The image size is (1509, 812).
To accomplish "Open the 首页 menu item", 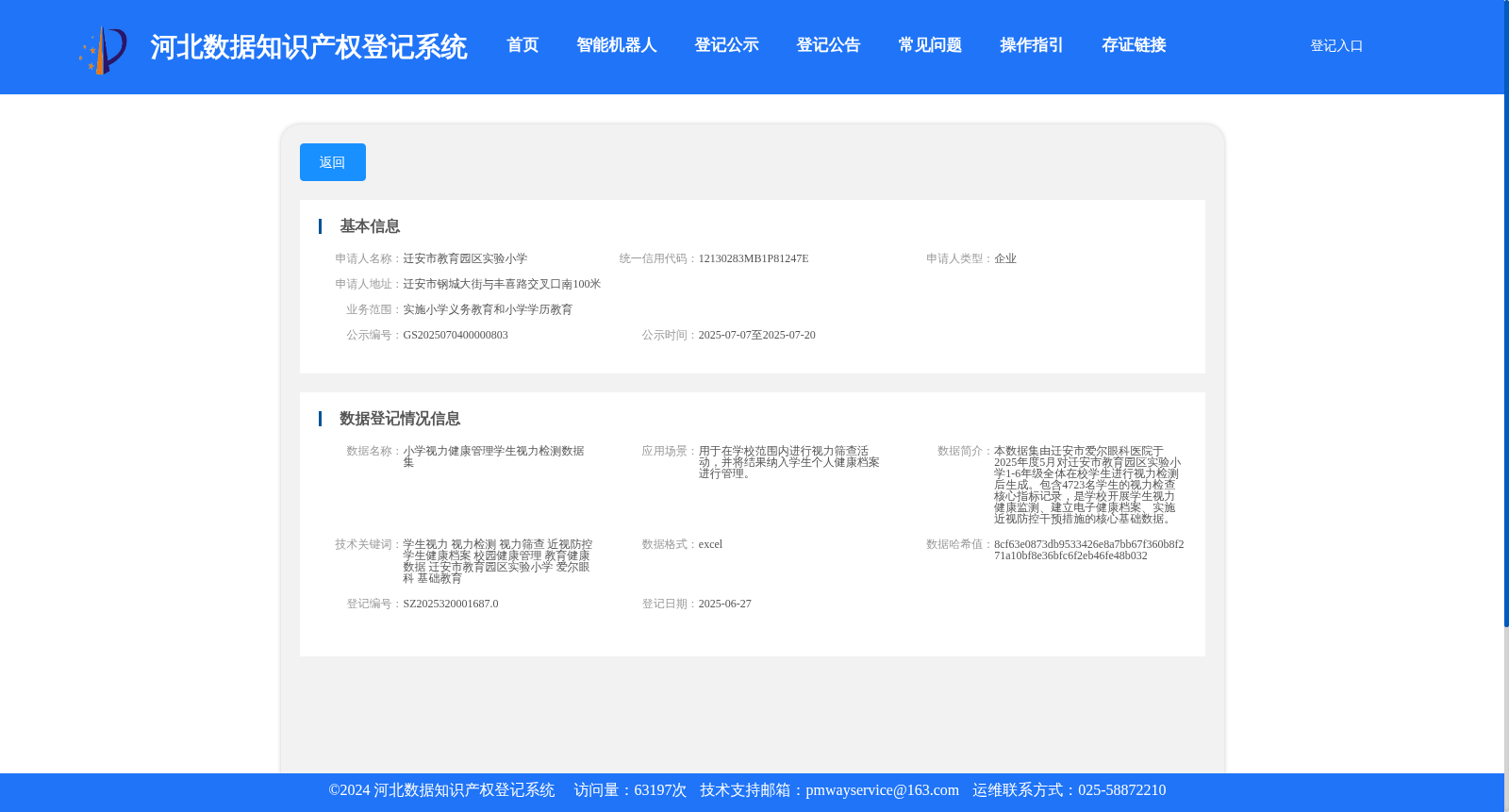I will 522,45.
